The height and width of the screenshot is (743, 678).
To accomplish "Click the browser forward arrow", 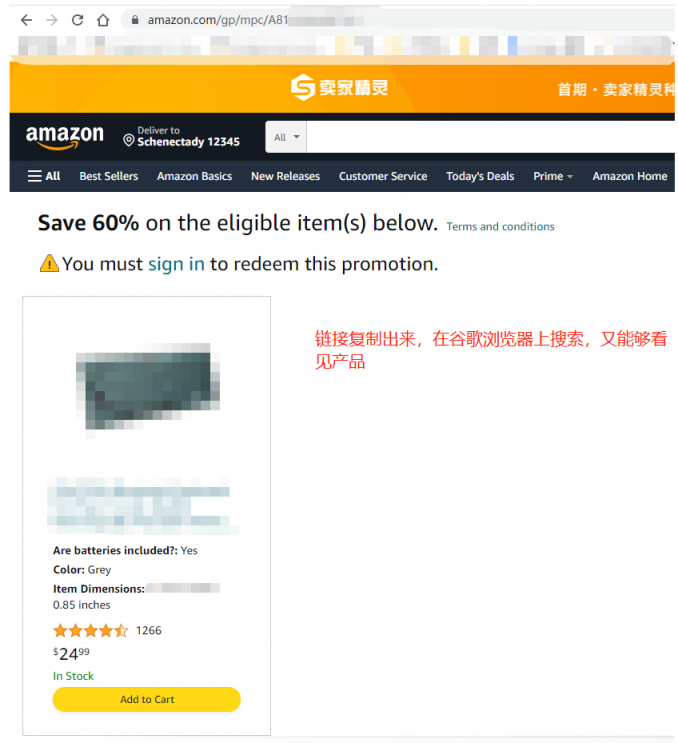I will (x=52, y=20).
